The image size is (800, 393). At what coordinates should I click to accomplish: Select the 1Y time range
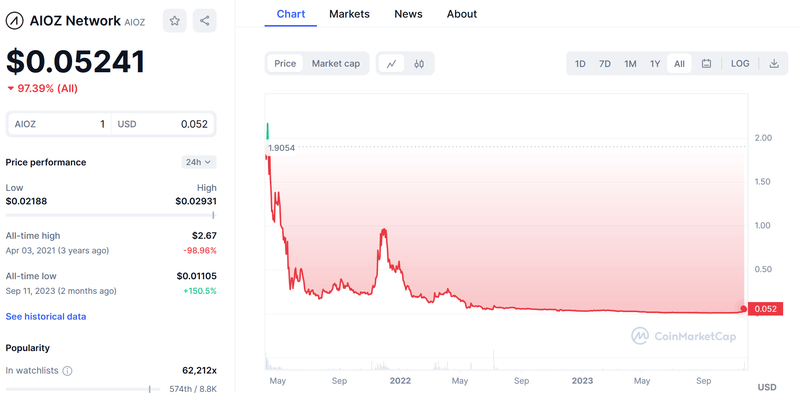coord(655,64)
